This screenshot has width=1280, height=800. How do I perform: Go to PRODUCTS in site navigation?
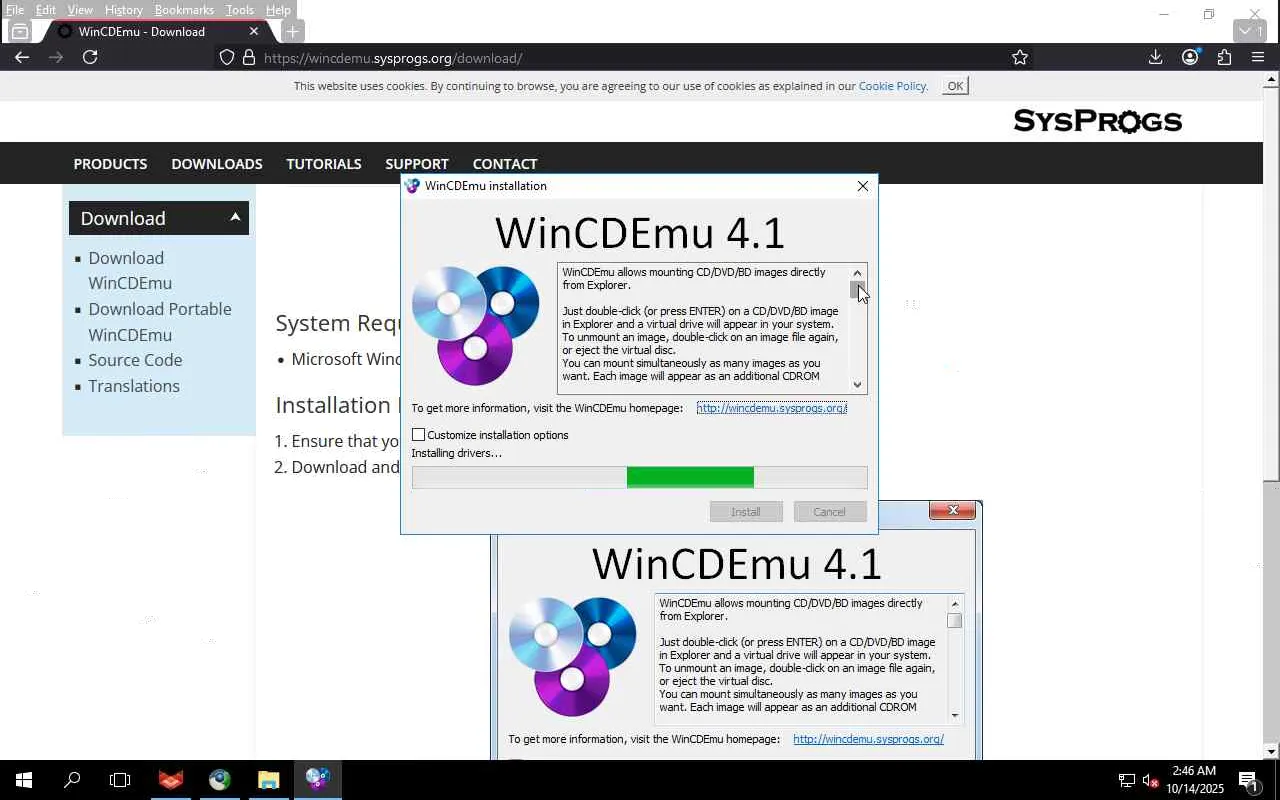(x=110, y=164)
